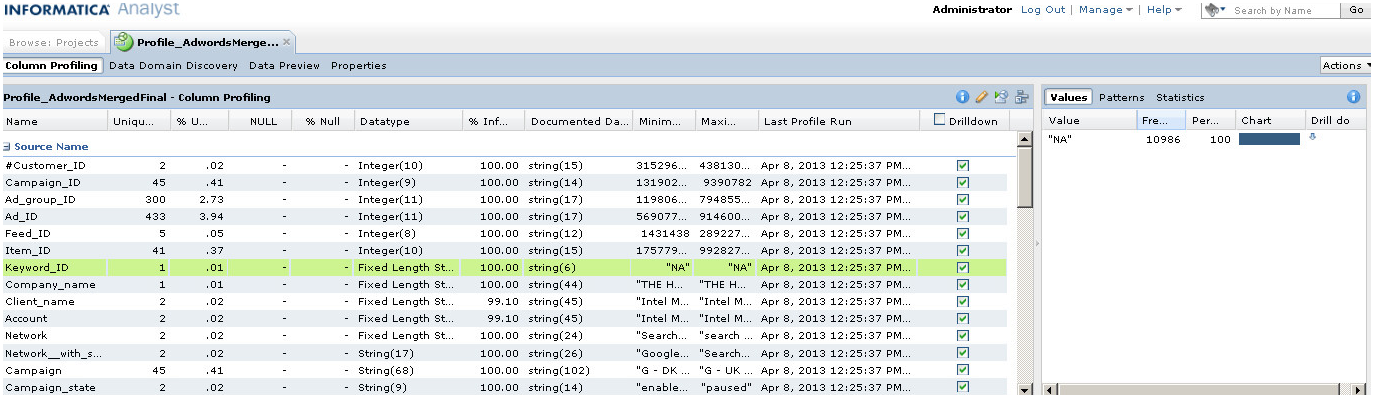Uncheck Drilldown for Campaign row
Screen dimensions: 1374x398
click(x=963, y=369)
